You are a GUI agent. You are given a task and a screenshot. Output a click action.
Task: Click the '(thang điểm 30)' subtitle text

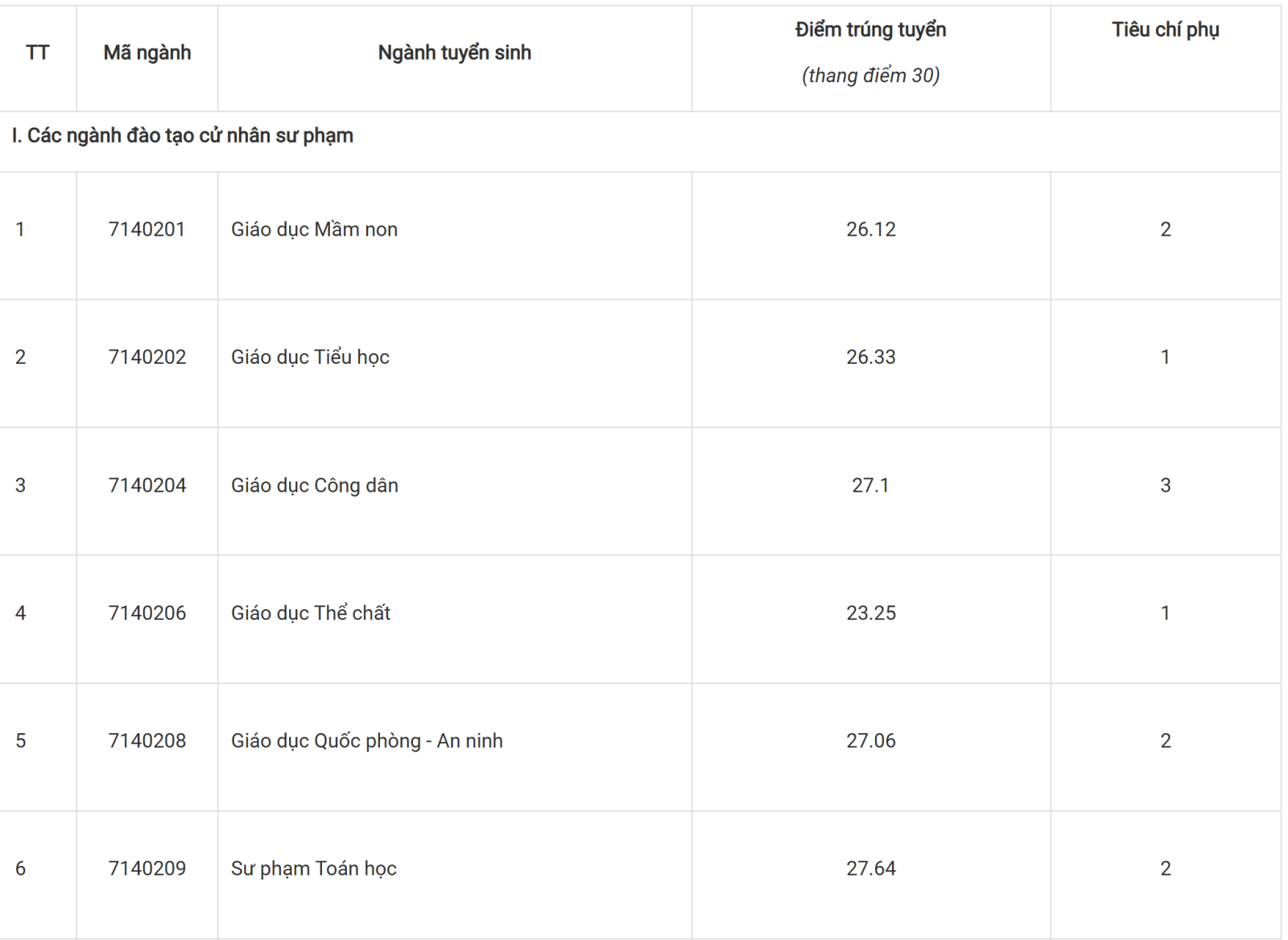tap(871, 76)
